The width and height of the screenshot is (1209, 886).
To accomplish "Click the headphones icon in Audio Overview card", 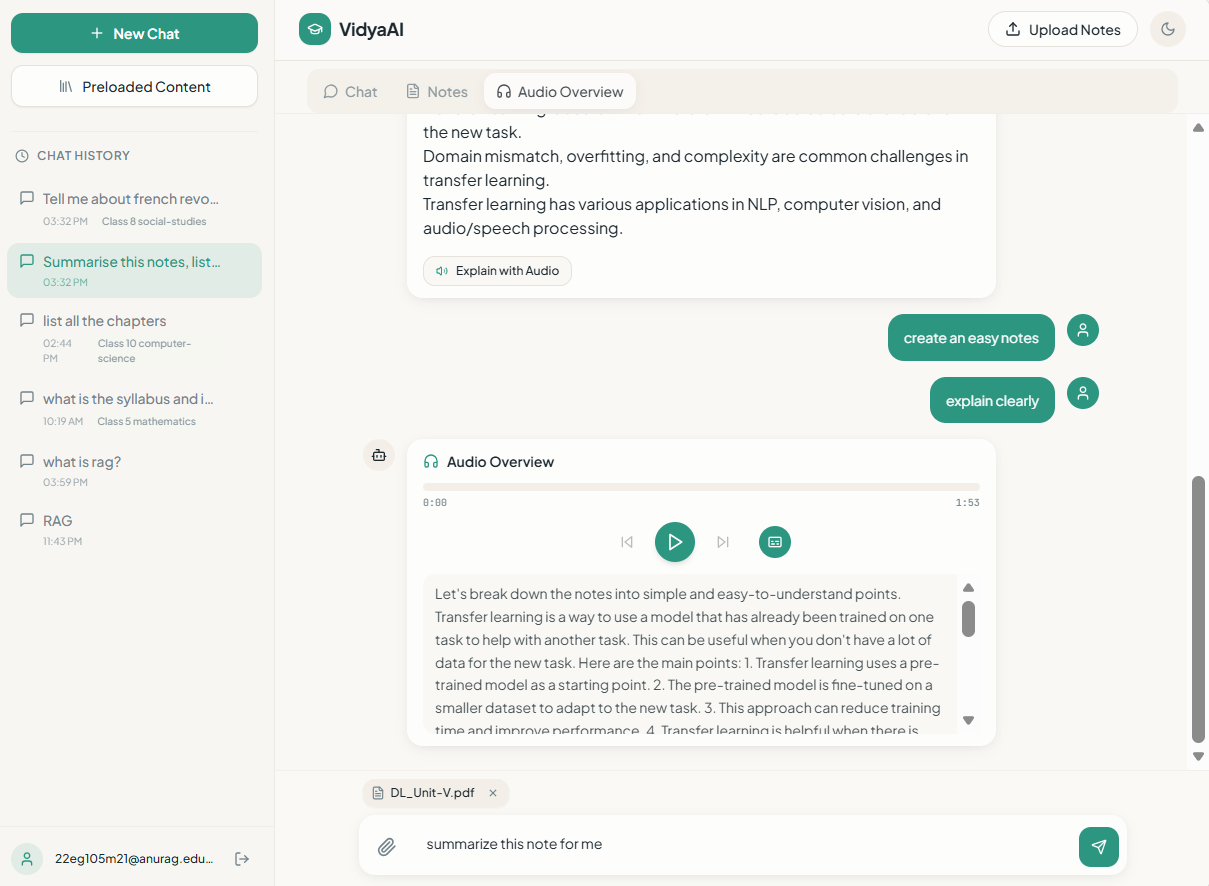I will coord(431,462).
